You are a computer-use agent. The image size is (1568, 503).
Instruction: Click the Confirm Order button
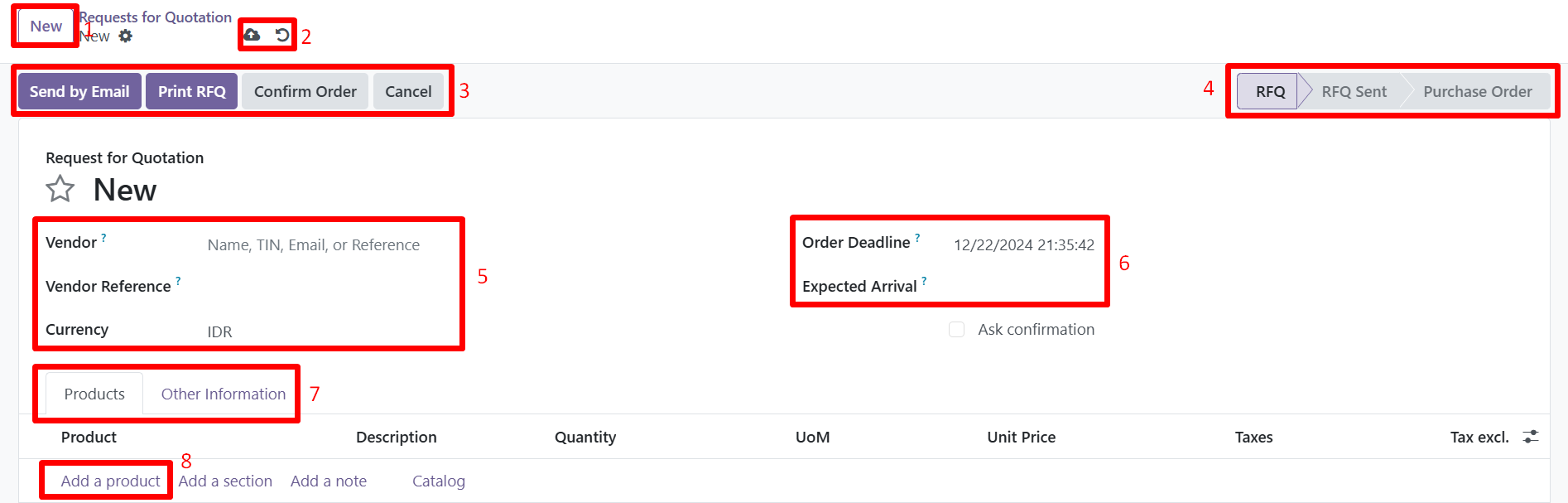click(305, 92)
